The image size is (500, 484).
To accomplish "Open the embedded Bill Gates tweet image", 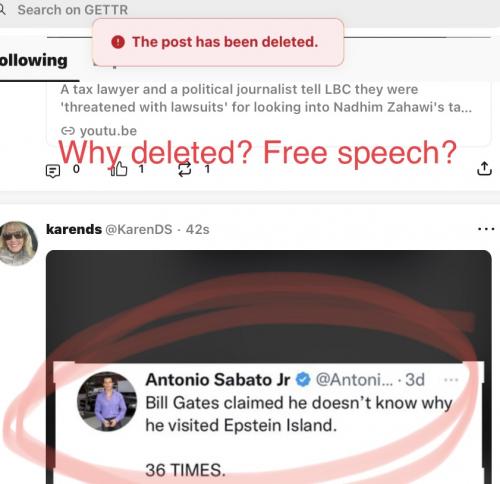I will [268, 367].
